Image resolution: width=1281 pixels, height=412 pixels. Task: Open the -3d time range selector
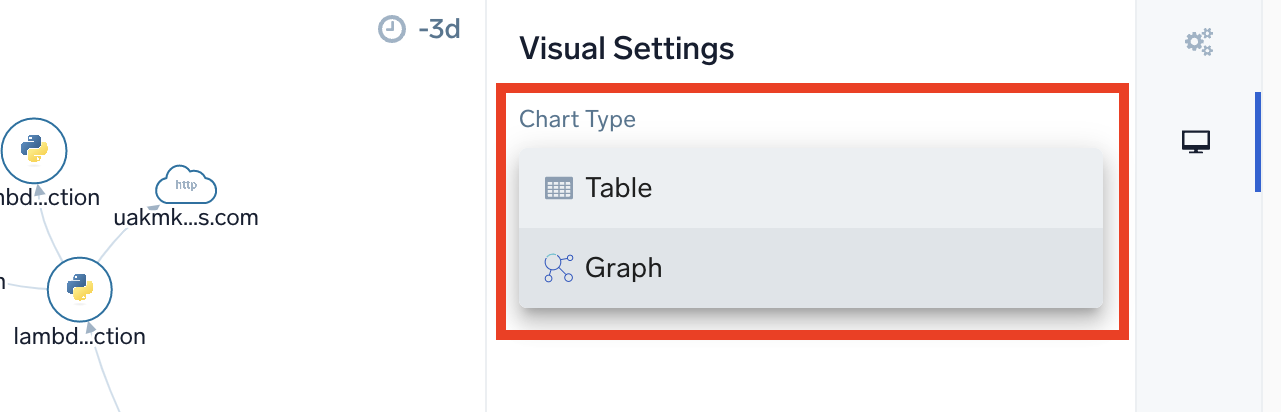[x=439, y=29]
